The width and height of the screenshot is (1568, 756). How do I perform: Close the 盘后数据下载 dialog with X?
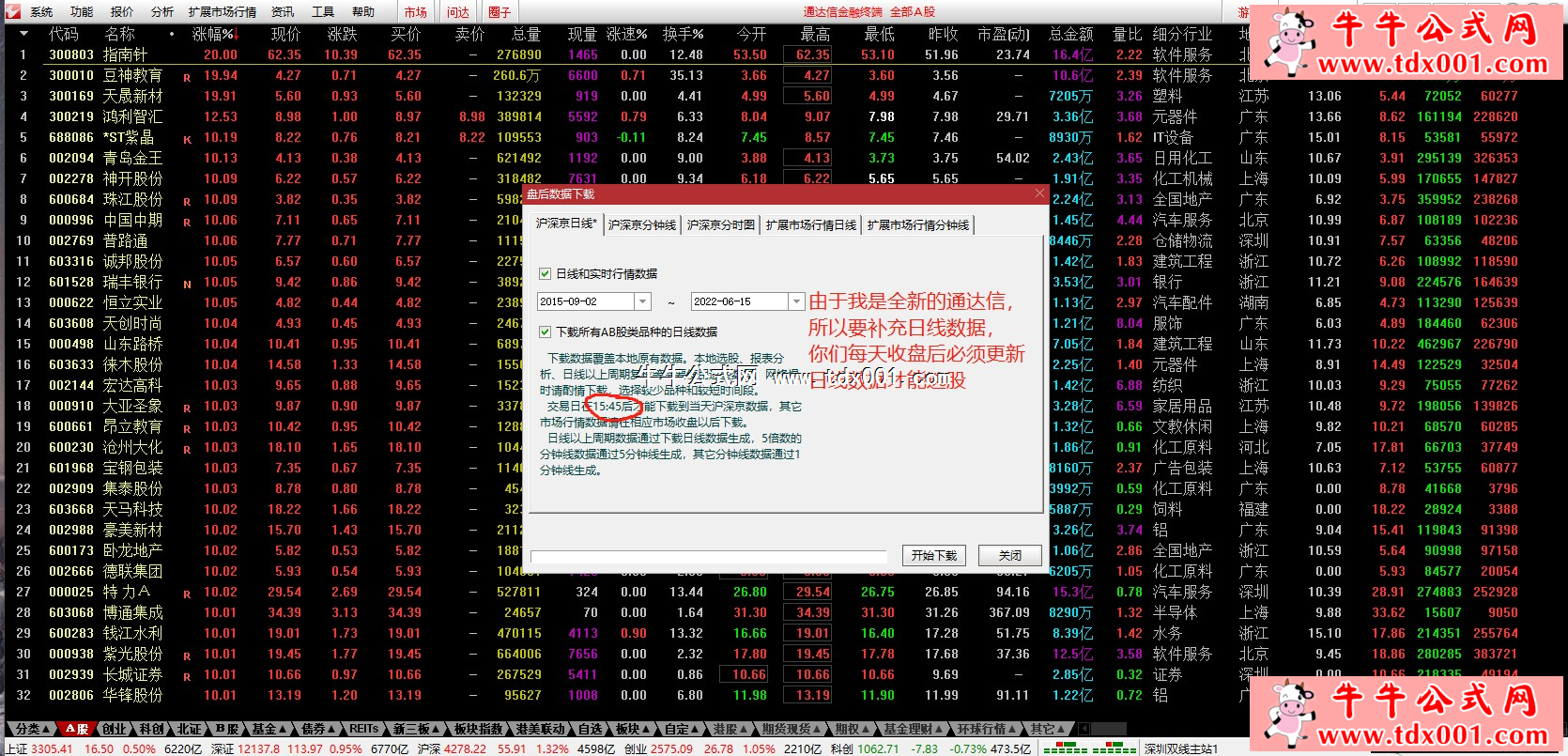1038,193
